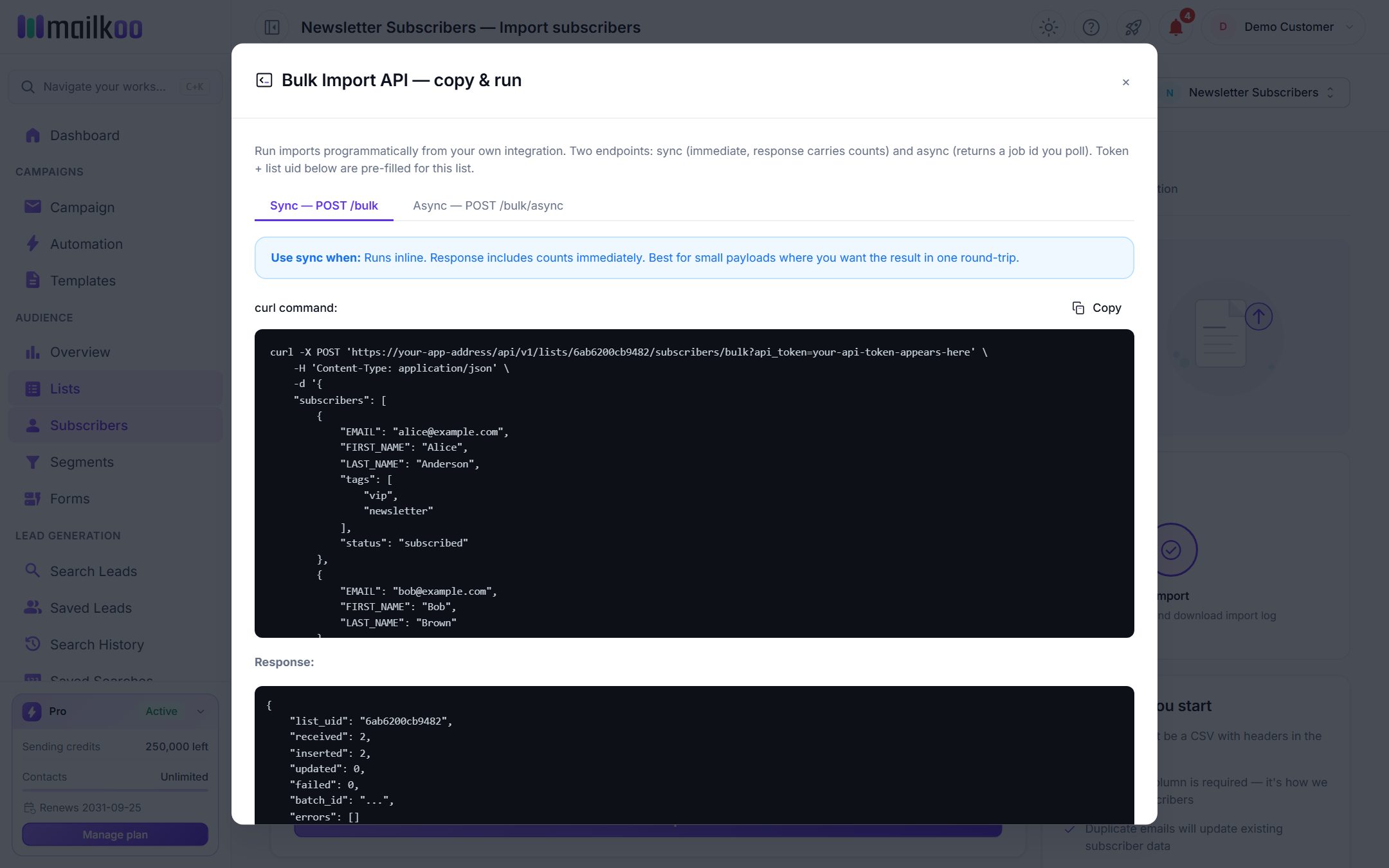
Task: Click the copy icon beside Copy
Action: 1078,308
